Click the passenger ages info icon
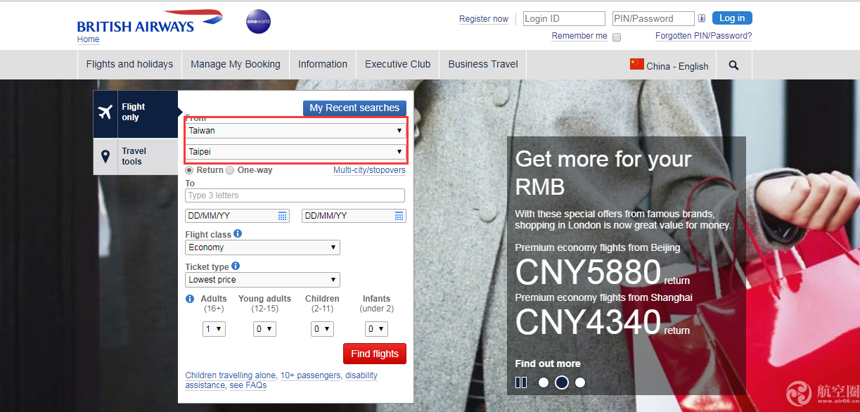This screenshot has height=412, width=860. click(x=190, y=299)
